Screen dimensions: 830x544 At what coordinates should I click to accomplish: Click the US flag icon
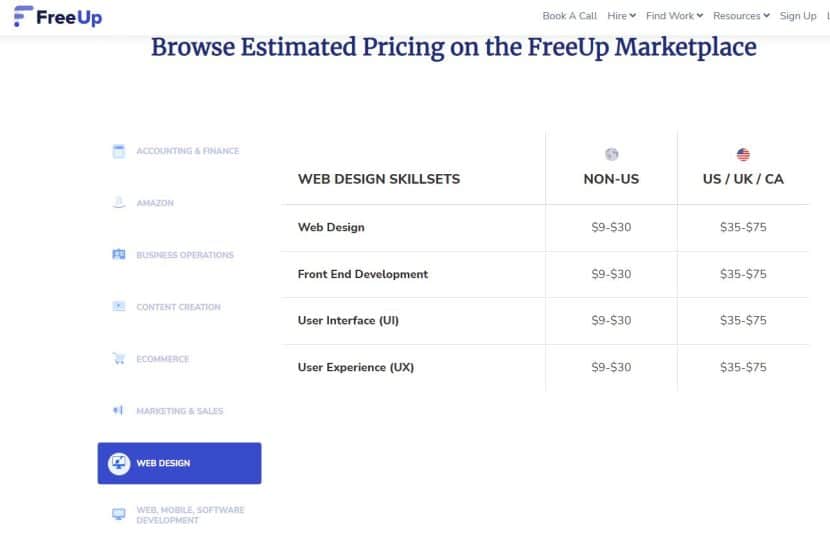pos(743,155)
